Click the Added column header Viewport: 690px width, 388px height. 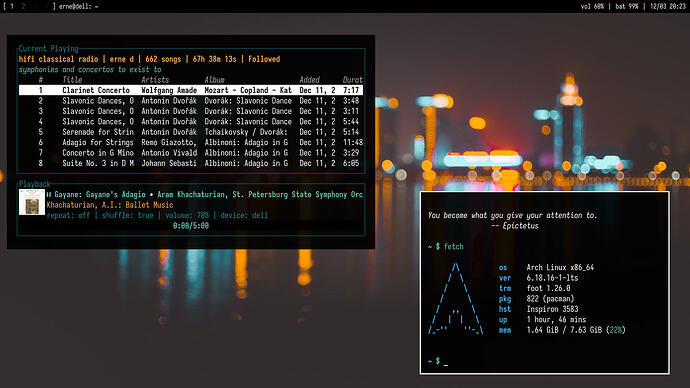click(x=309, y=80)
